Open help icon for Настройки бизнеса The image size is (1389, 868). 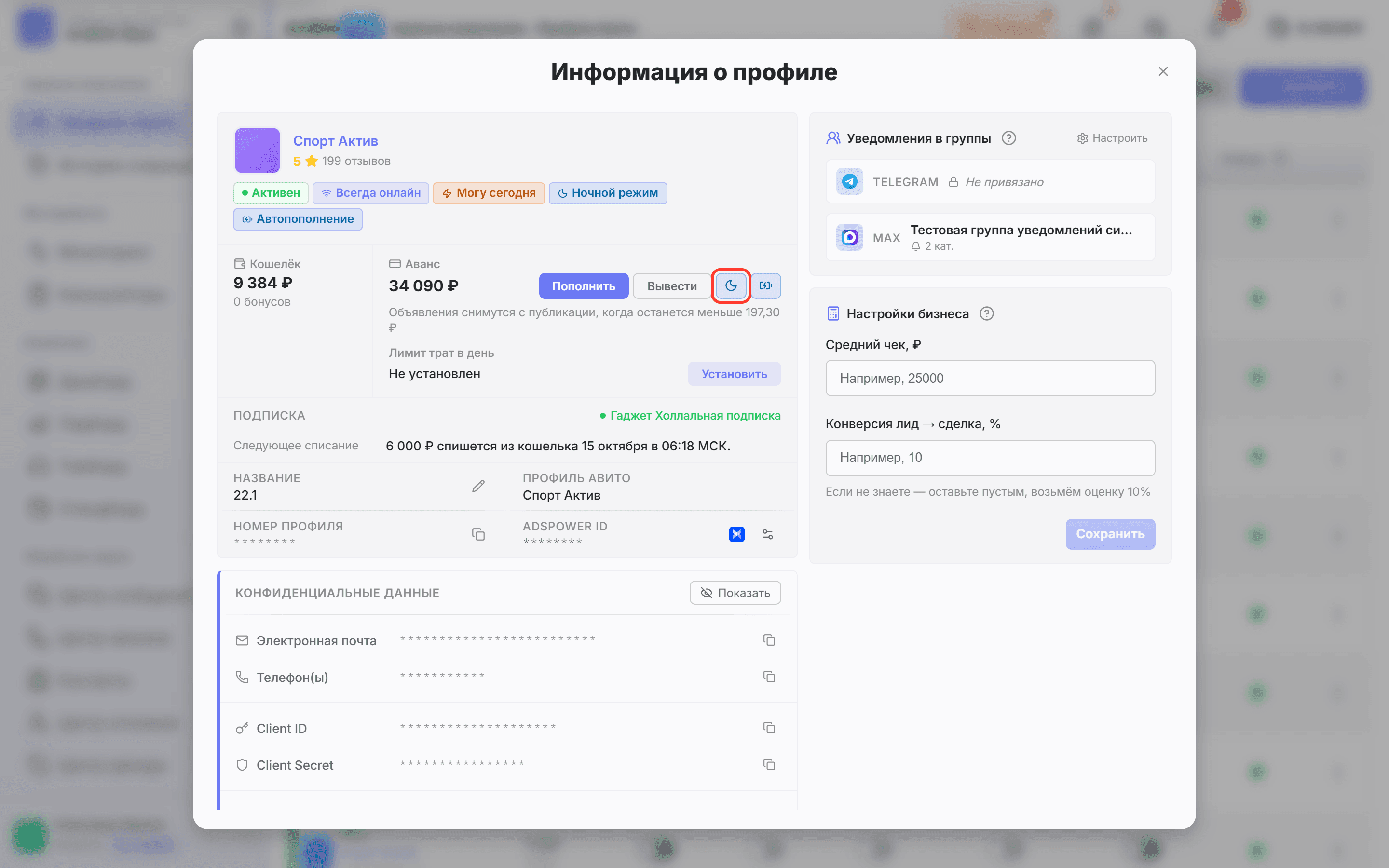click(x=986, y=313)
